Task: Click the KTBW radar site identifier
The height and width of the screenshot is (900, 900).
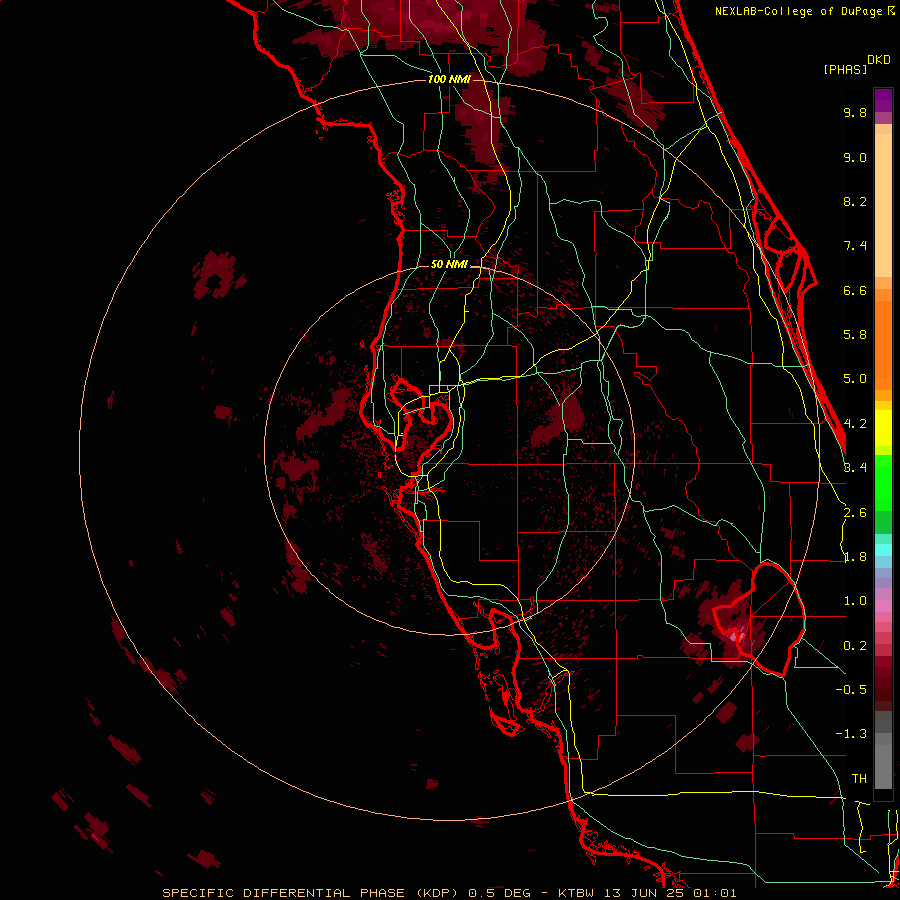Action: [x=574, y=893]
